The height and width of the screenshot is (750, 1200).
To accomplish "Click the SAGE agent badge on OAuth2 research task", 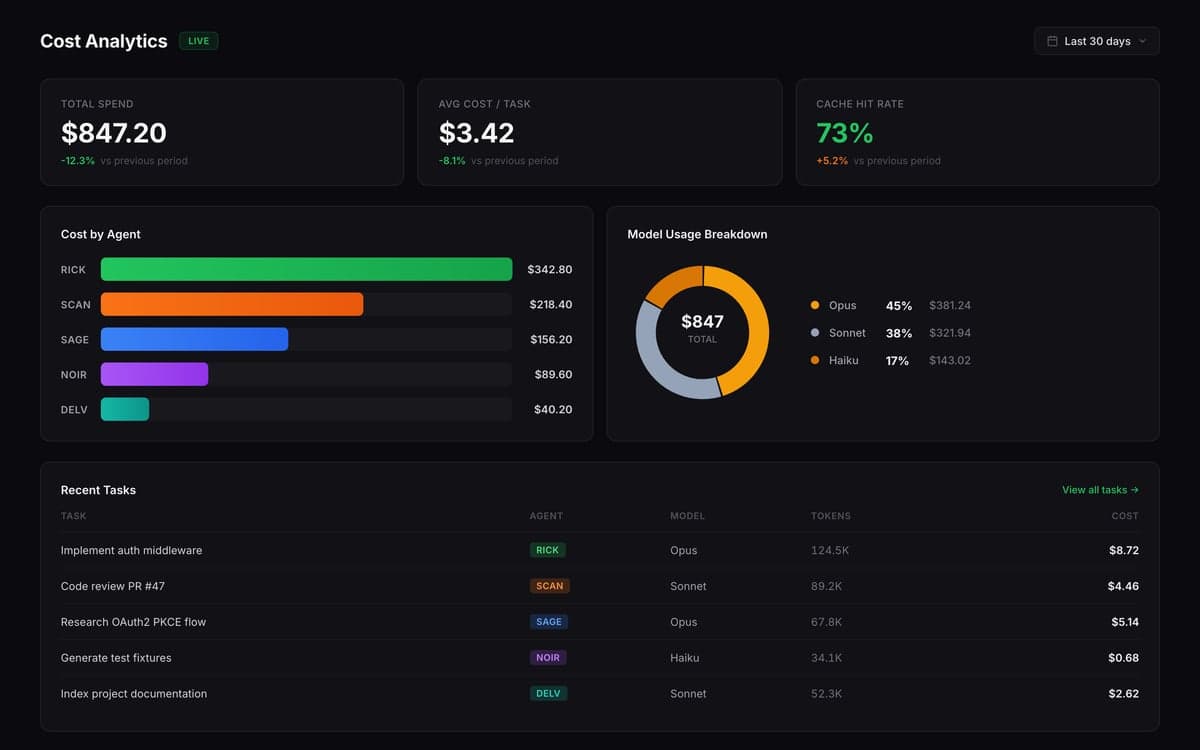I will 548,622.
